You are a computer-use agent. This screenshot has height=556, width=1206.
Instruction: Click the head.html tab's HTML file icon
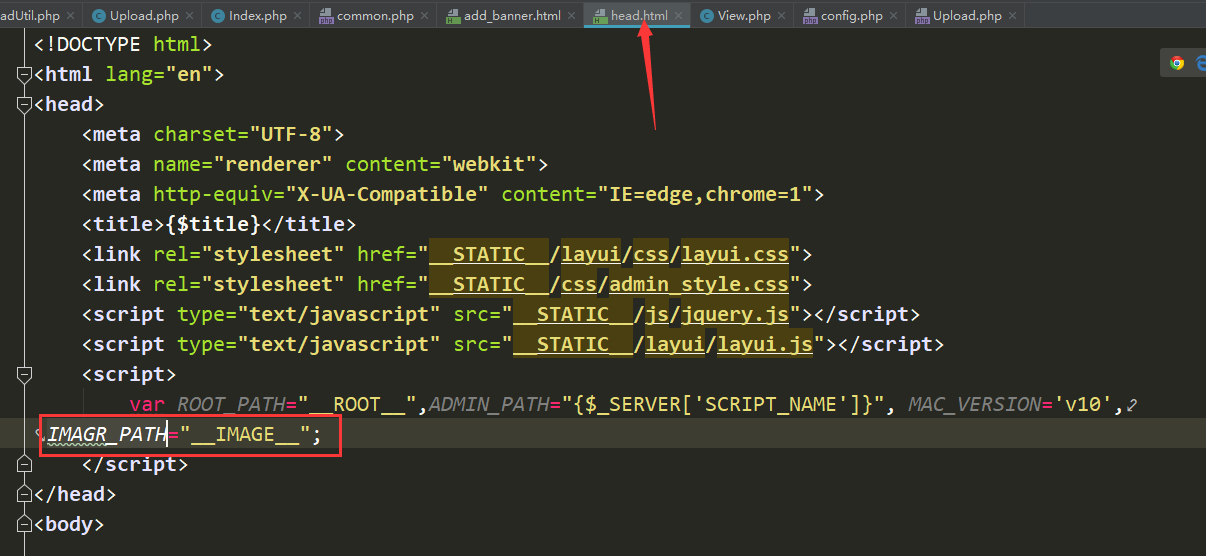(600, 16)
